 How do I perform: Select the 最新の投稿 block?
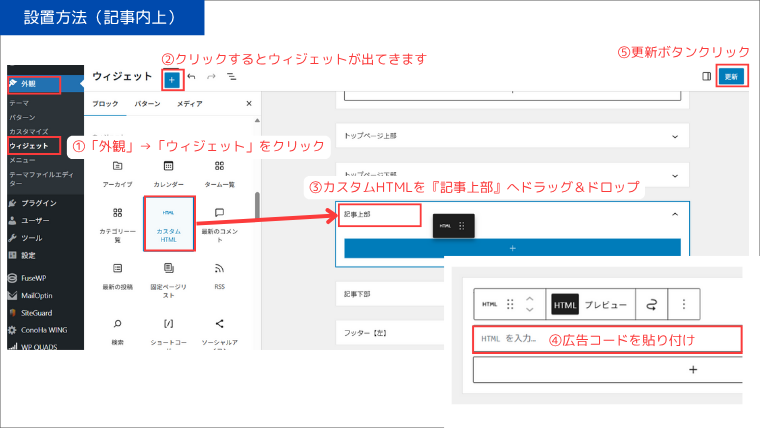pos(117,277)
